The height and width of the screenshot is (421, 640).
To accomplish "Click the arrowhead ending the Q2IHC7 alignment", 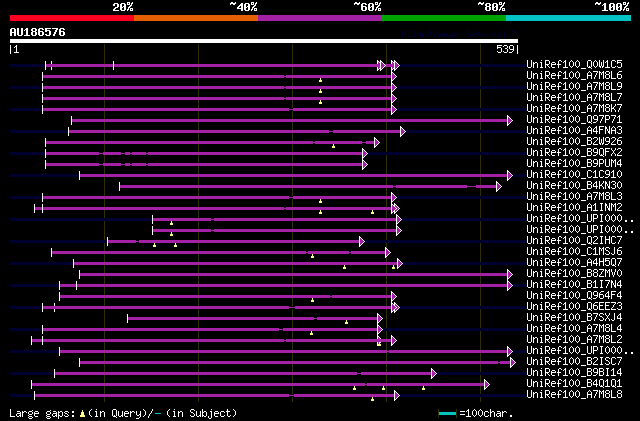I will coord(362,241).
